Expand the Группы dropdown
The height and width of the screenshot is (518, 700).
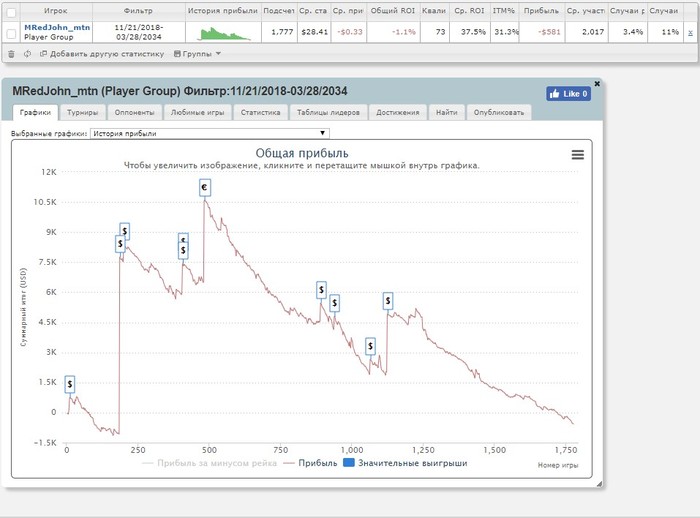coord(197,54)
